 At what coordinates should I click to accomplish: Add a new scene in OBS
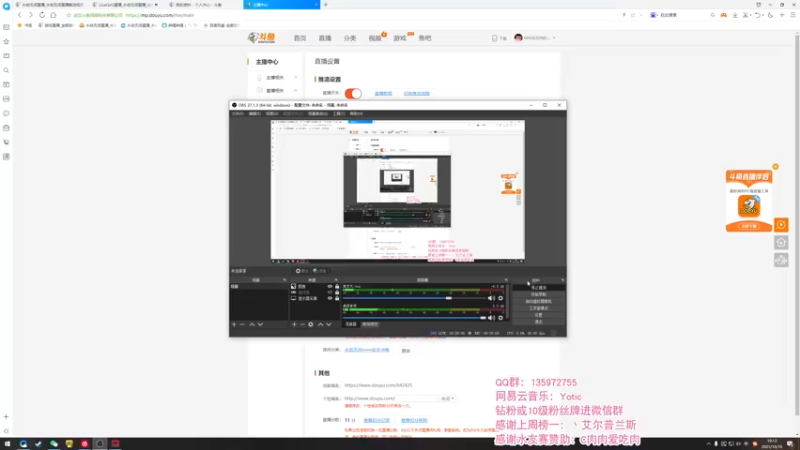click(234, 324)
